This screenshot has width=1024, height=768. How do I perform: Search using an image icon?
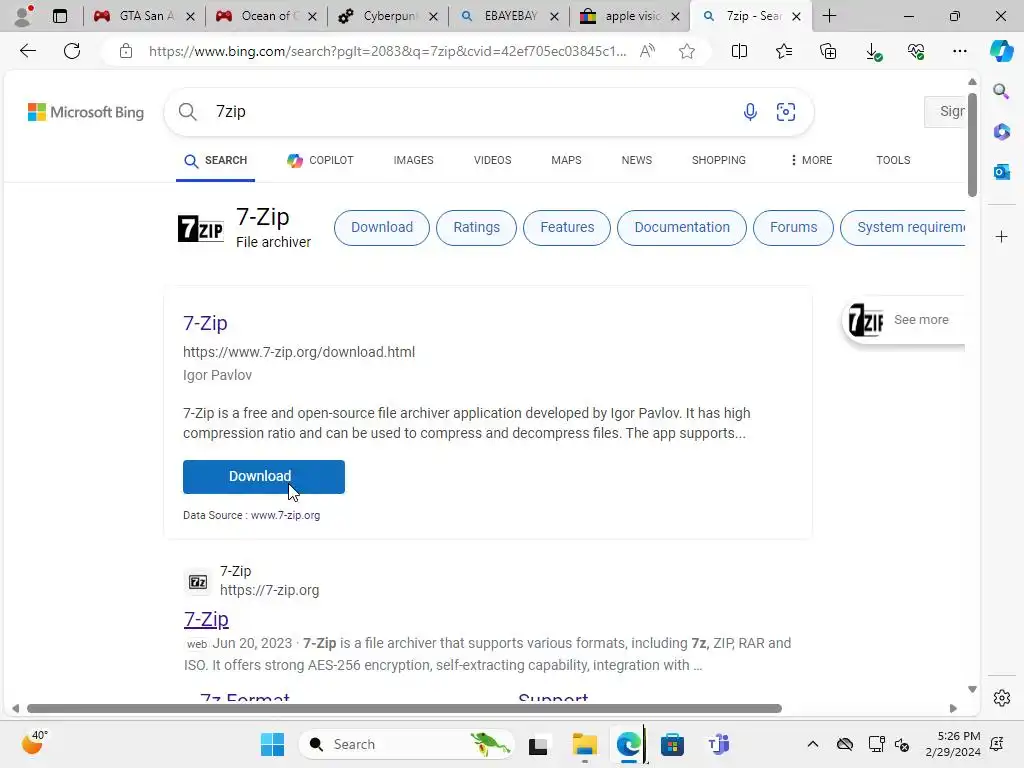(786, 112)
